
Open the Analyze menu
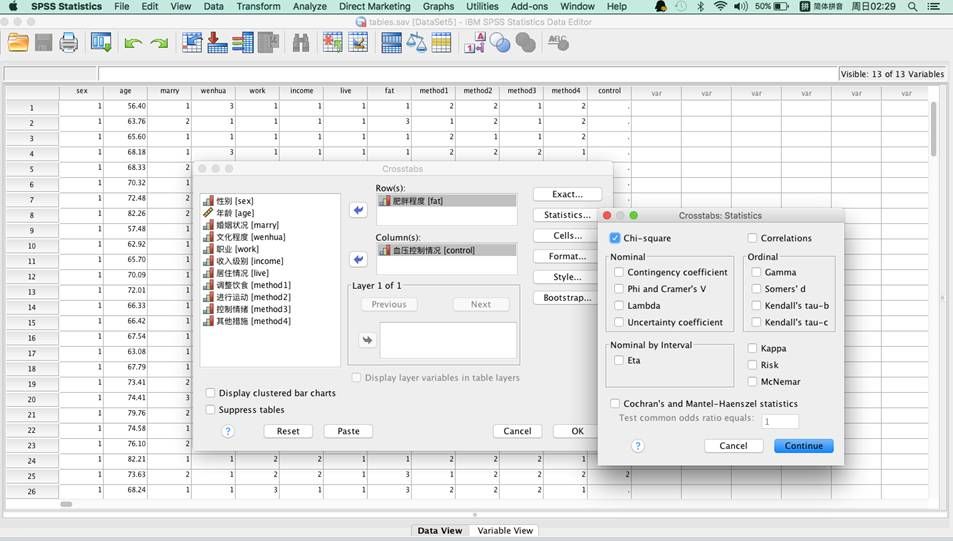coord(310,7)
